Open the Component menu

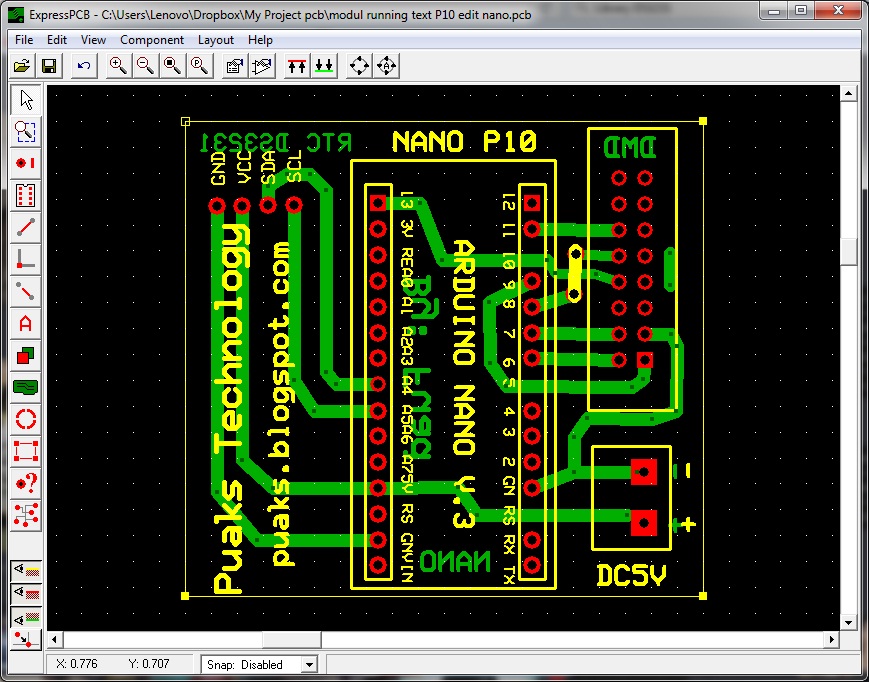click(x=152, y=40)
